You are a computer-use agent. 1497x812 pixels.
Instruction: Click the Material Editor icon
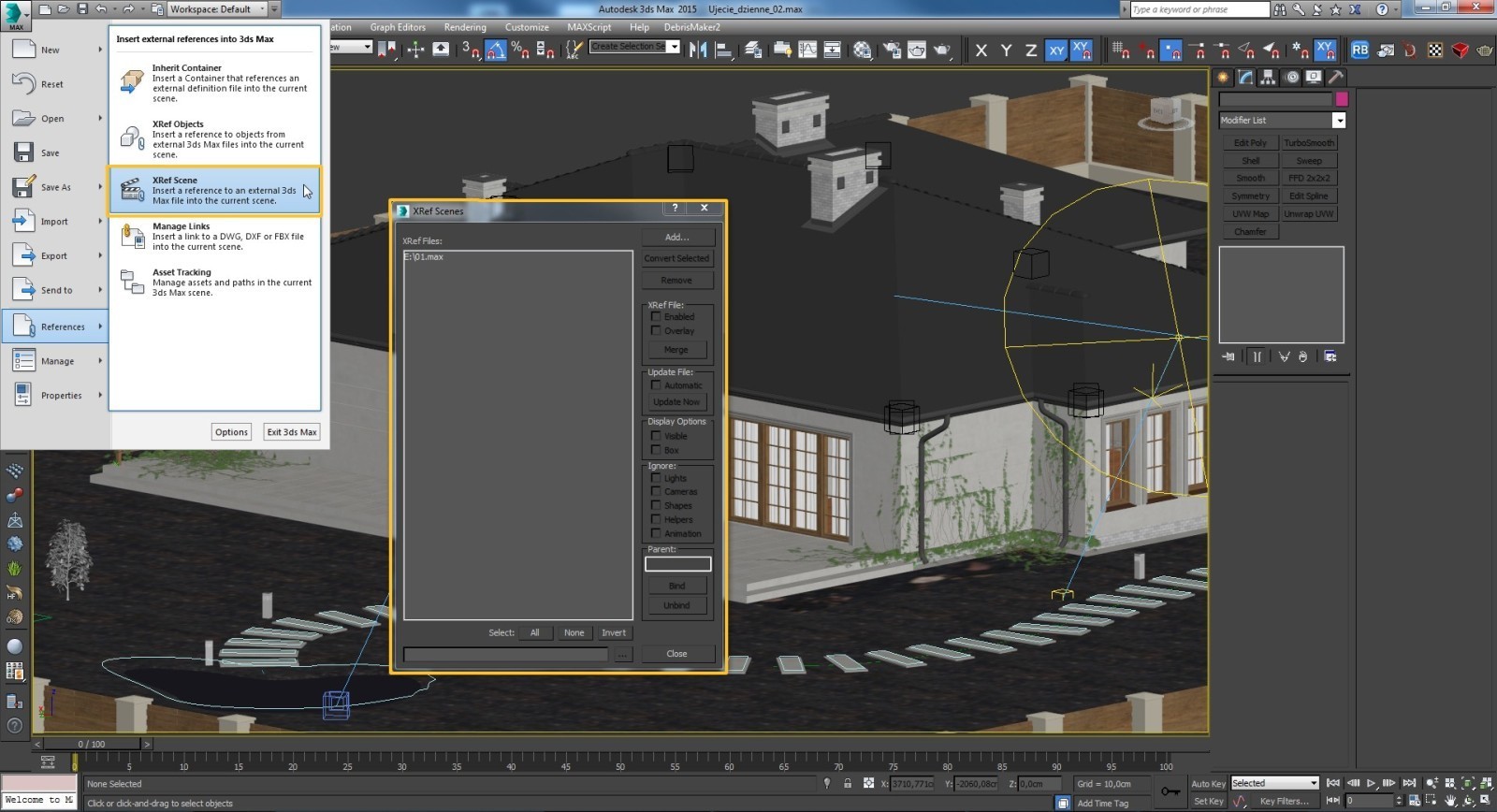click(862, 50)
